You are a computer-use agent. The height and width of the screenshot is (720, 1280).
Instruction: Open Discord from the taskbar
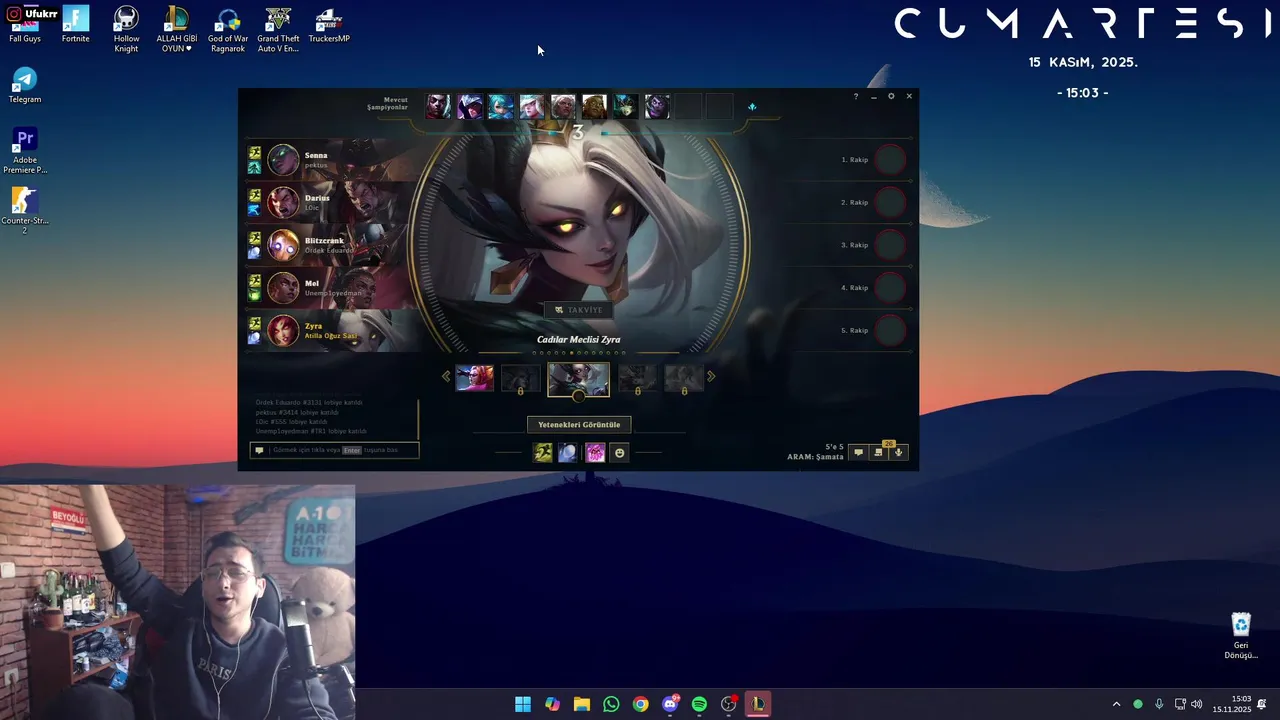pos(670,704)
